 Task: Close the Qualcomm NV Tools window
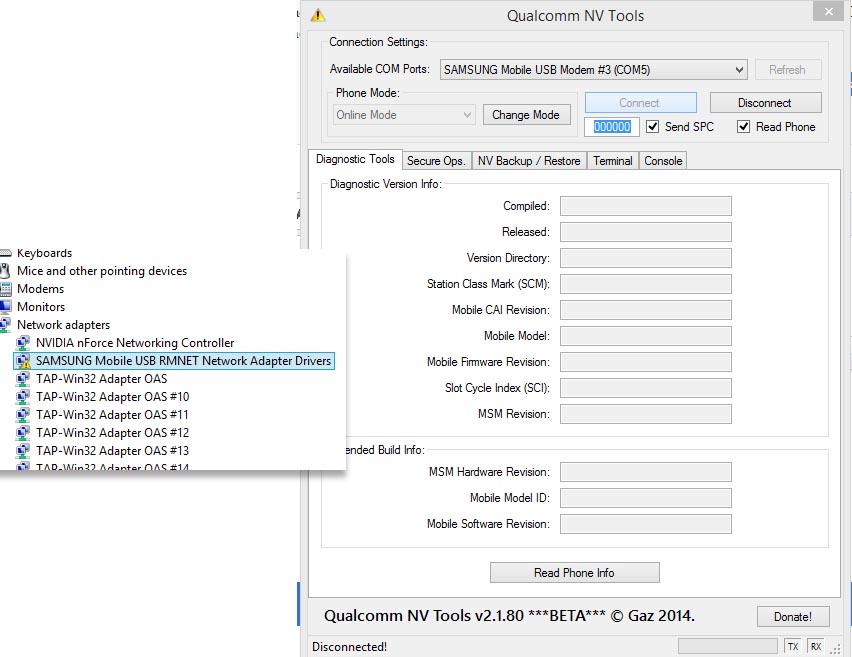coord(829,11)
